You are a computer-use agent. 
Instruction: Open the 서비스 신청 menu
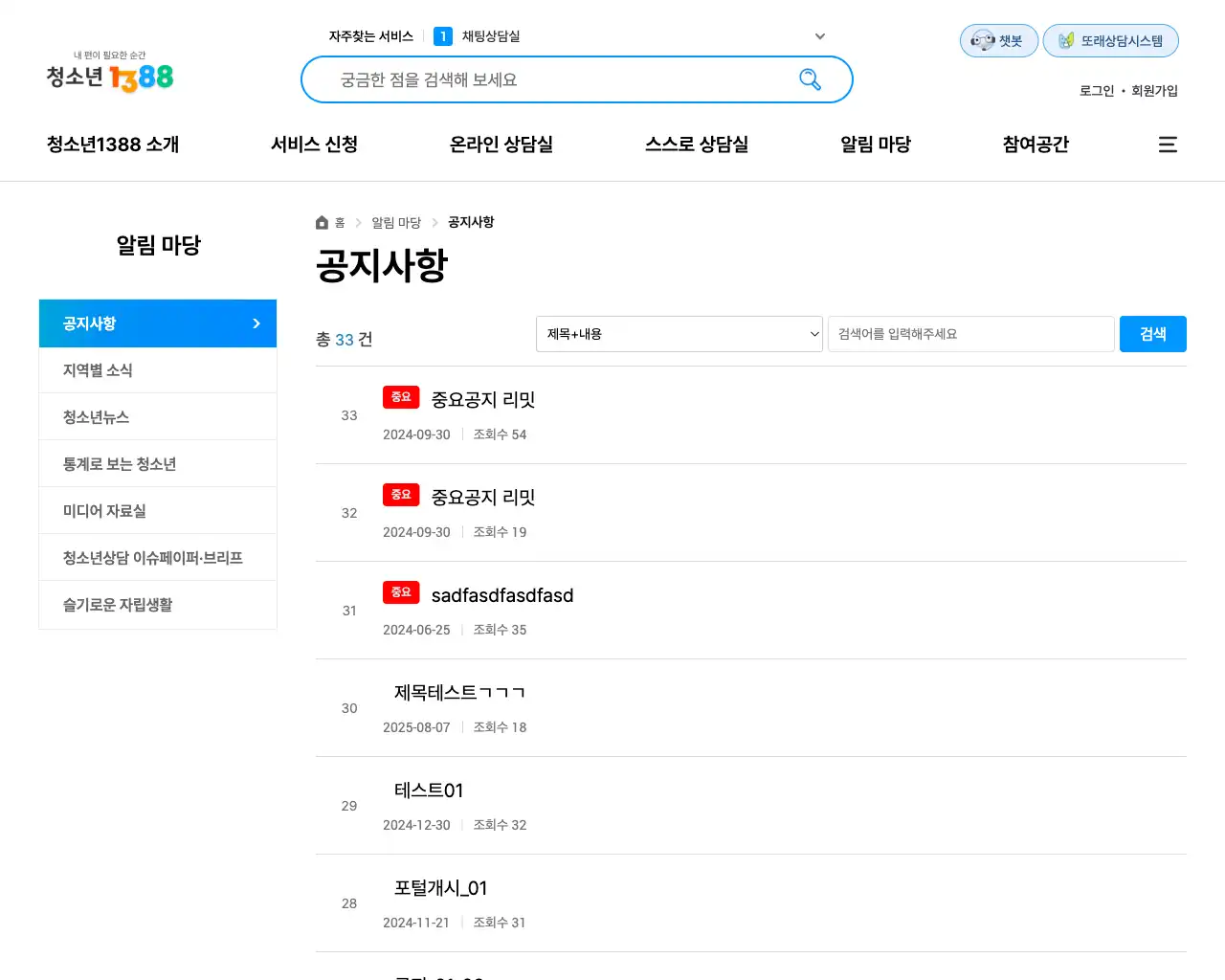coord(314,145)
